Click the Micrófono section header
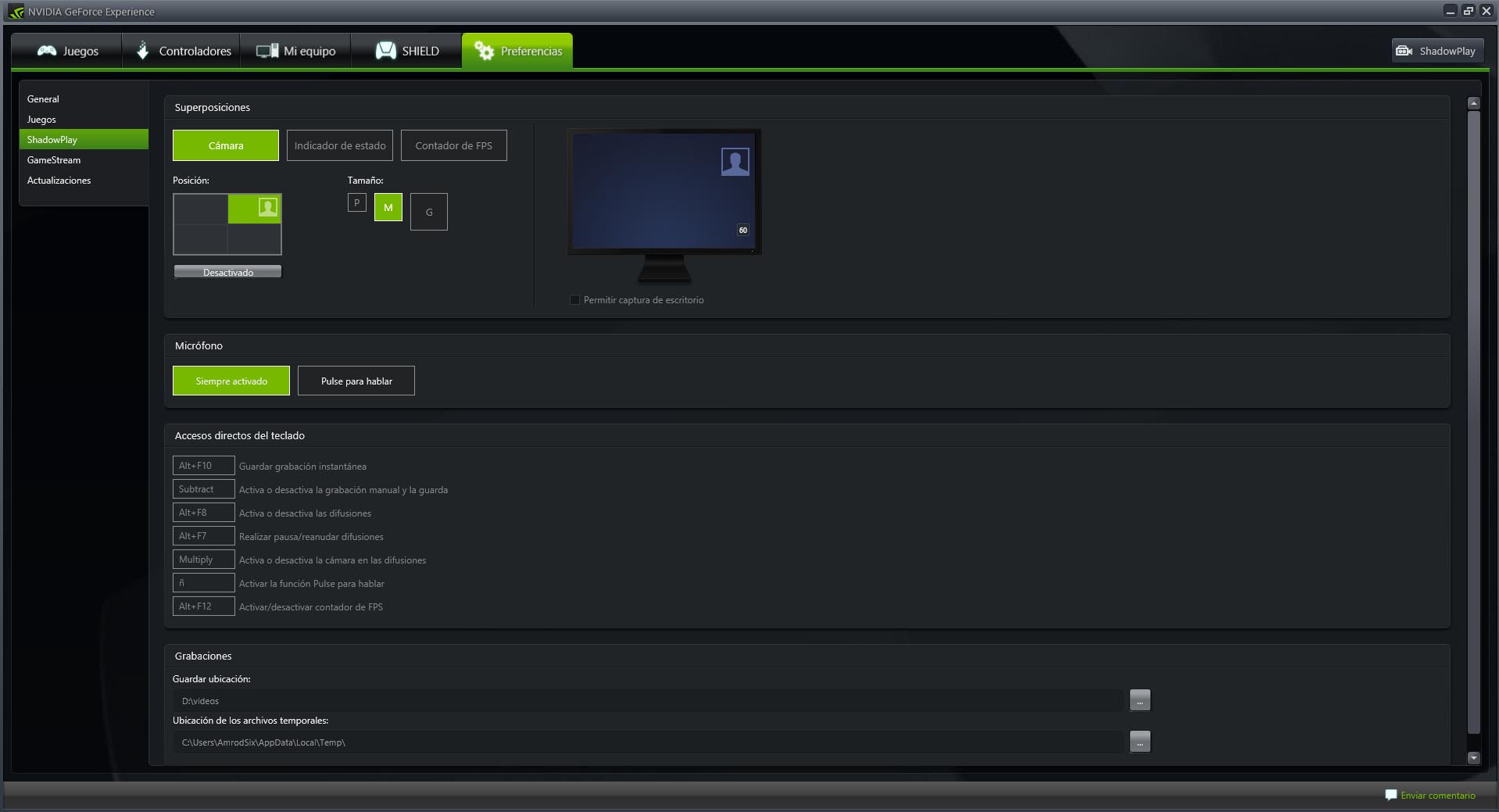This screenshot has width=1499, height=812. (x=199, y=345)
